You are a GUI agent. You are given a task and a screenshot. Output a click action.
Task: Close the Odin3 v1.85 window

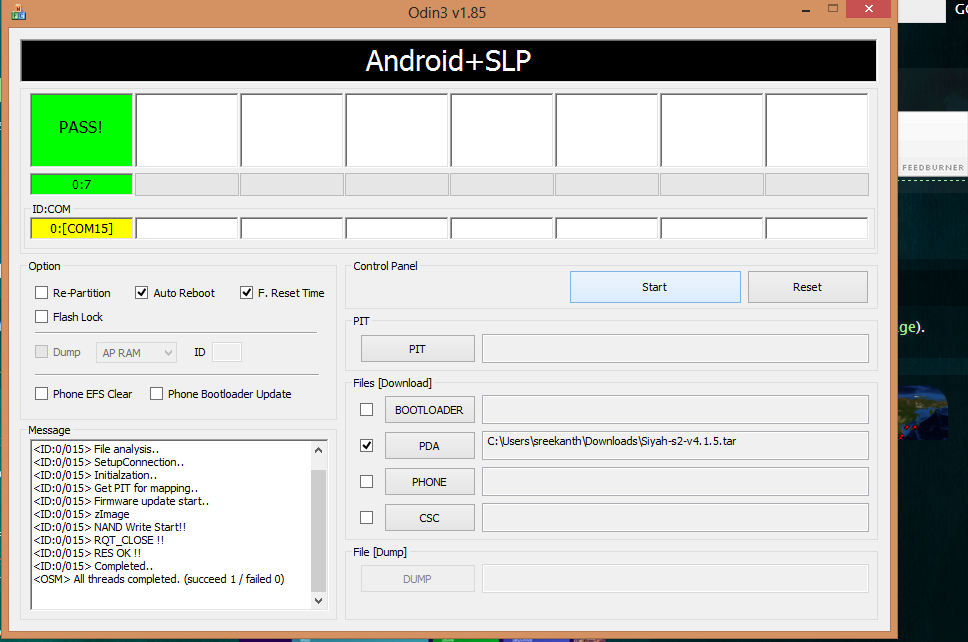[869, 9]
